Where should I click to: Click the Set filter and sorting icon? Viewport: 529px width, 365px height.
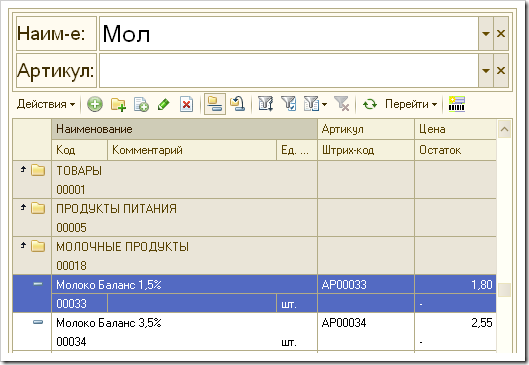[266, 104]
